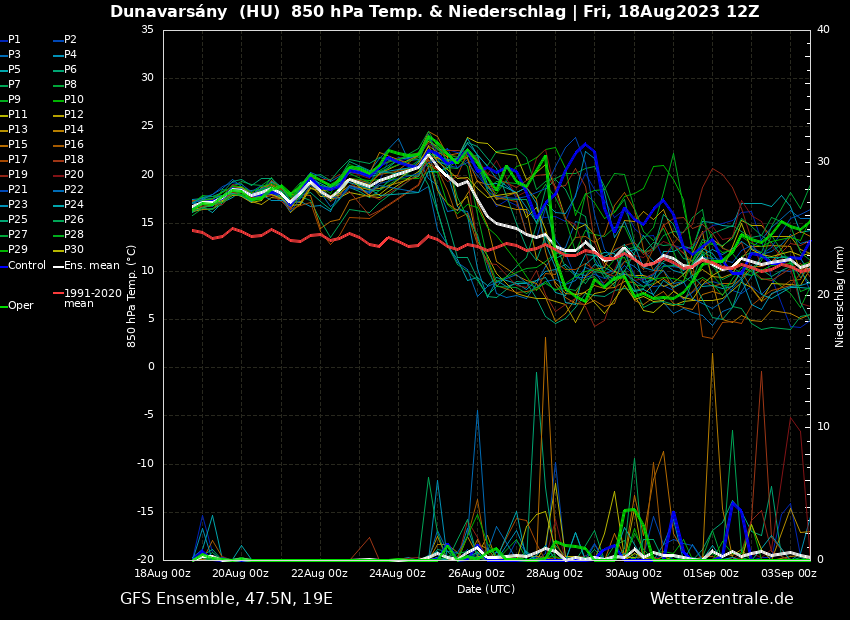Select the P22 legend label
The image size is (850, 620).
coord(74,190)
